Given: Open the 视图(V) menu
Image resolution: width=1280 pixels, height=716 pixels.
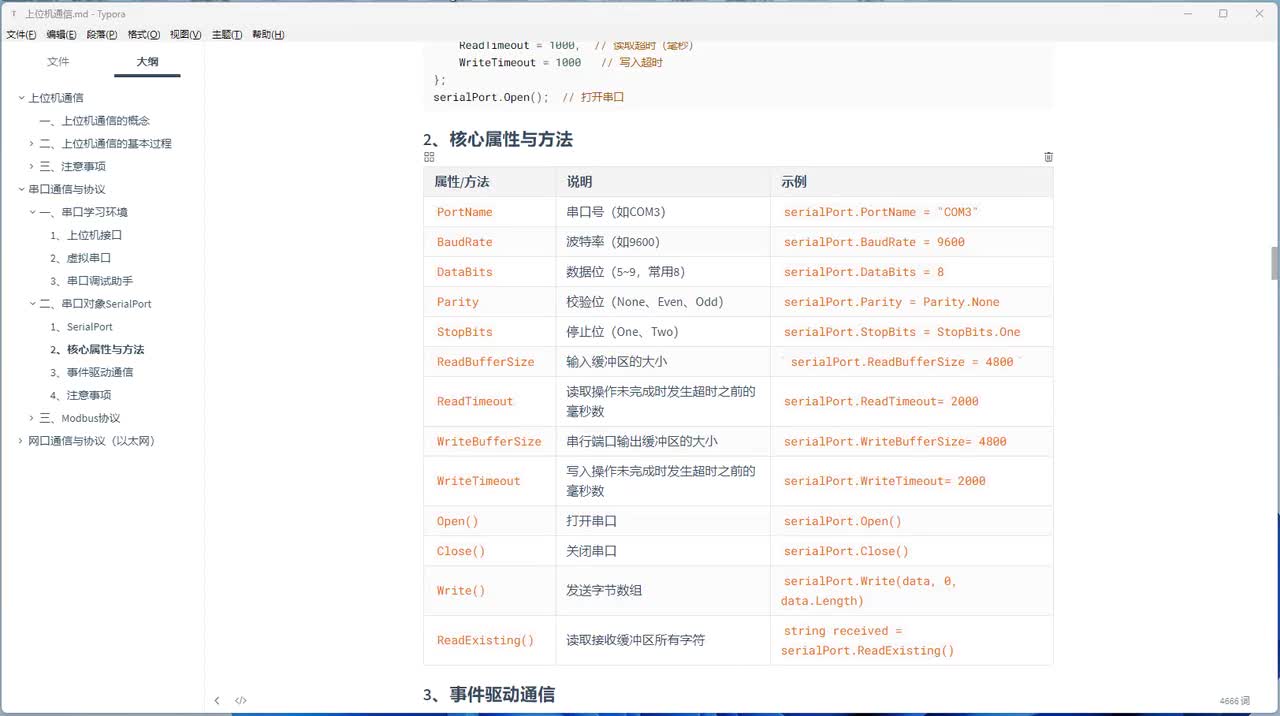Looking at the screenshot, I should (x=186, y=35).
